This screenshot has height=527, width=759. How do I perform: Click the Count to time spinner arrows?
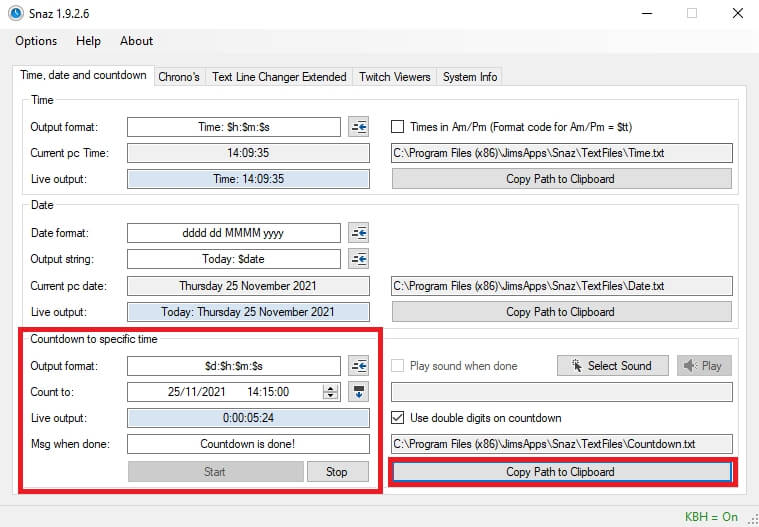331,392
